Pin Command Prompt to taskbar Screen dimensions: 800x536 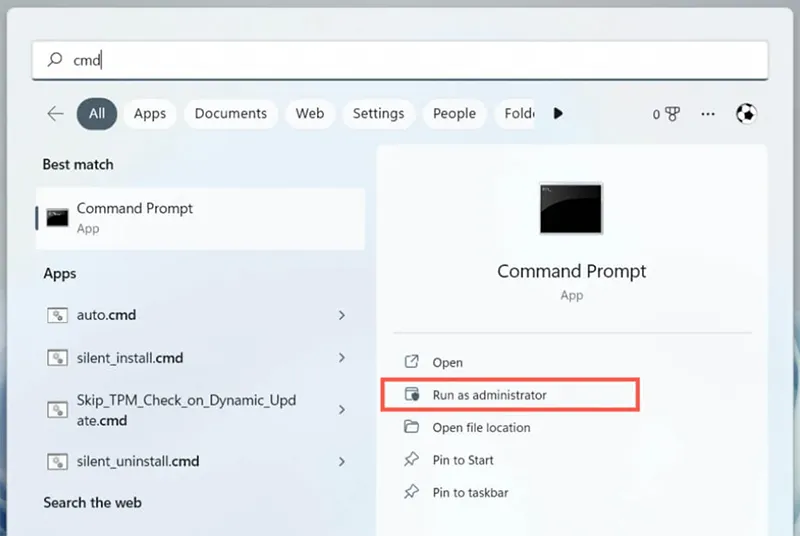tap(470, 493)
